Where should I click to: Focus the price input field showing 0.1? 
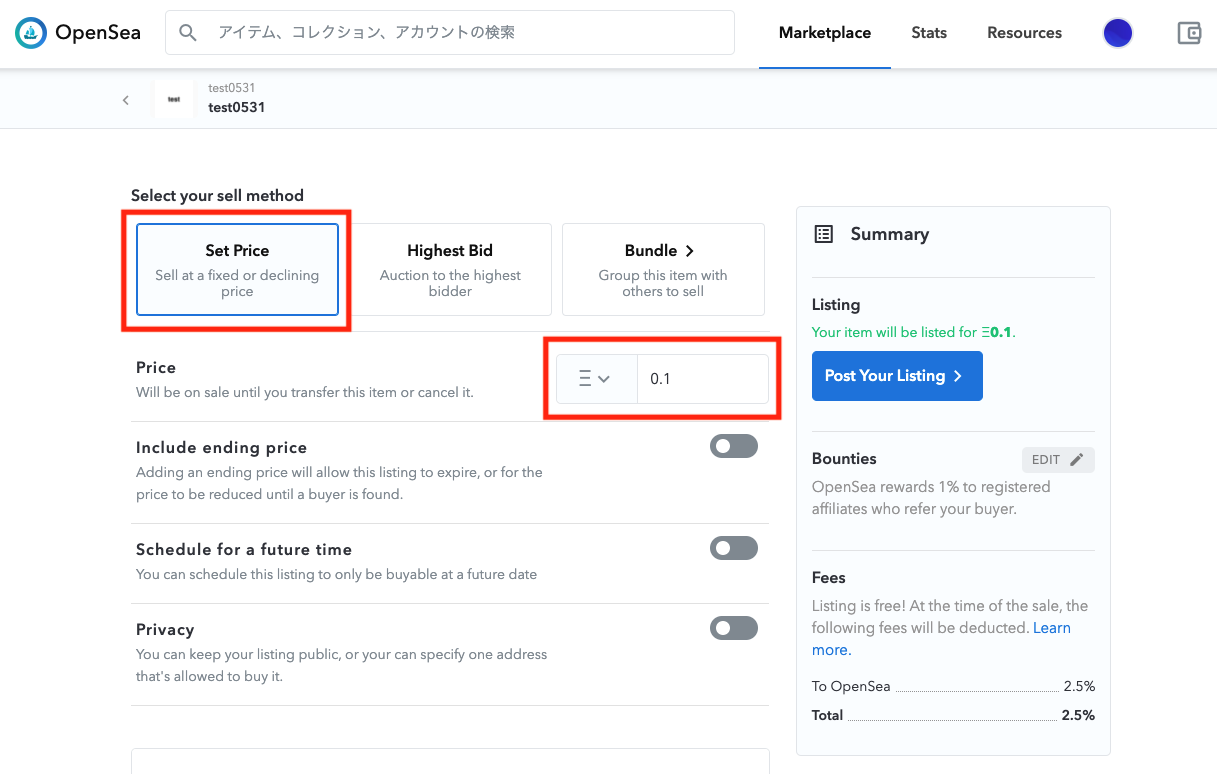[703, 379]
